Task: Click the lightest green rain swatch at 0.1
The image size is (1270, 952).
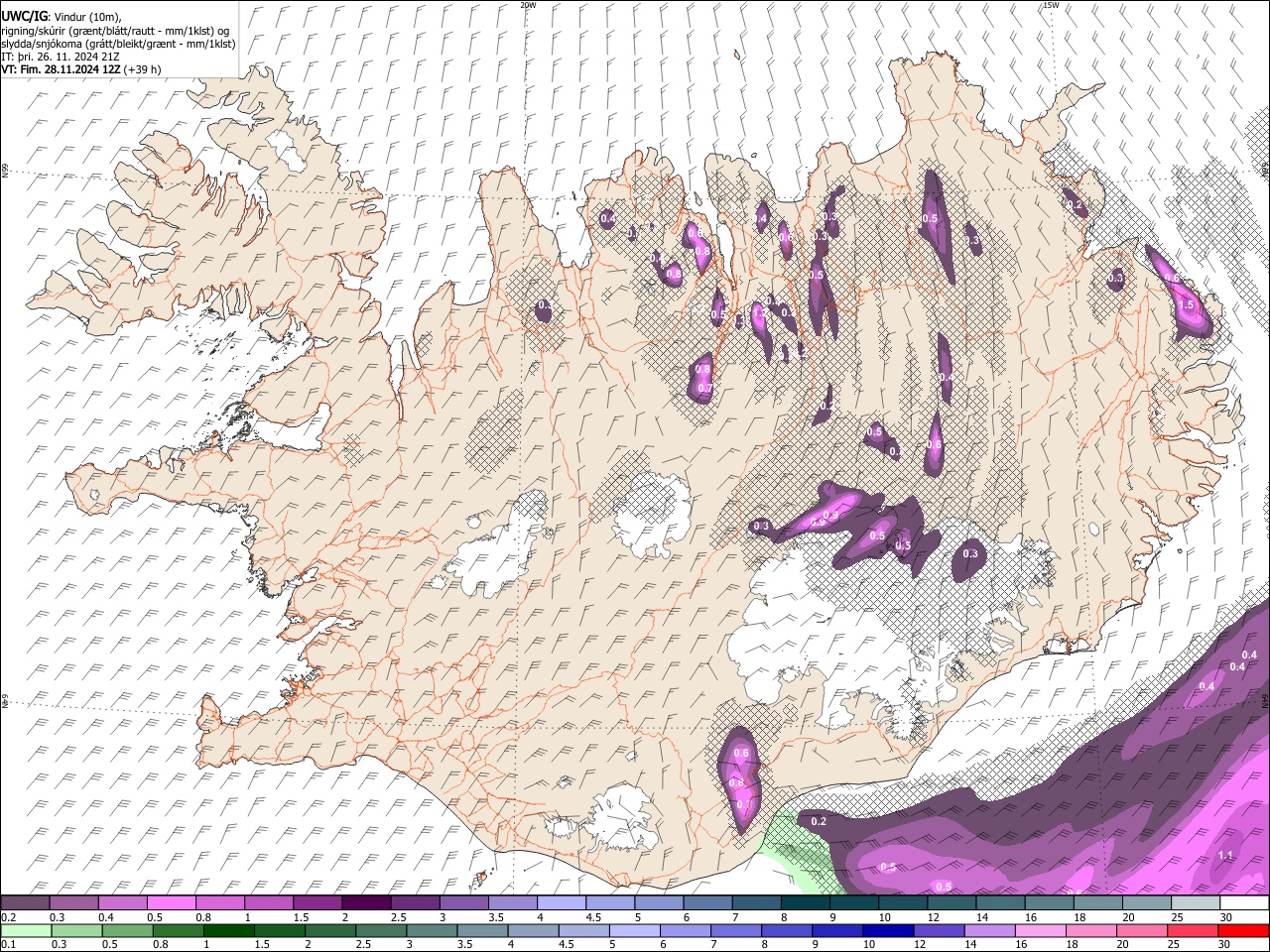Action: point(25,930)
